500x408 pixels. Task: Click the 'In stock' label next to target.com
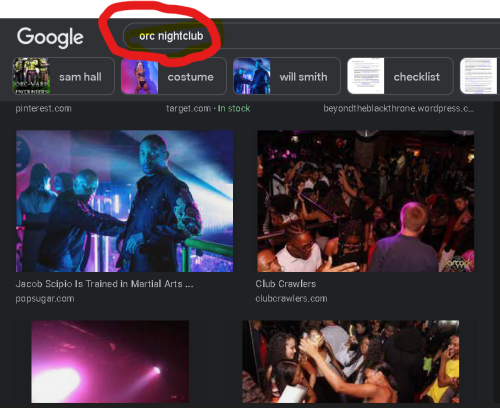pyautogui.click(x=234, y=109)
